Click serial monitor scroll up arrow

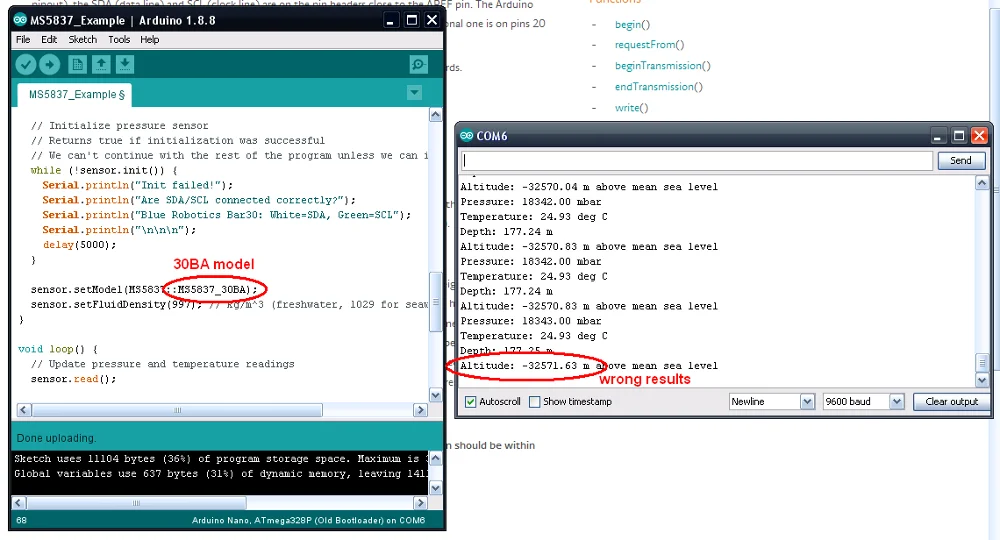pyautogui.click(x=982, y=183)
